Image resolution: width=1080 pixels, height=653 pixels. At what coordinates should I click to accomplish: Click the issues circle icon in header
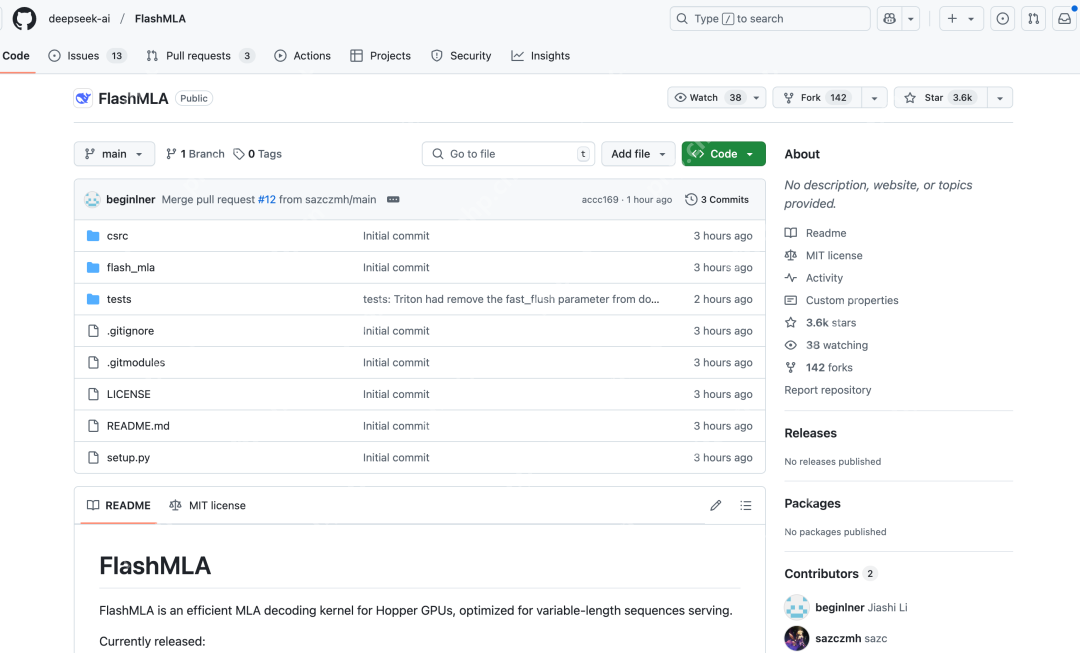[1003, 19]
